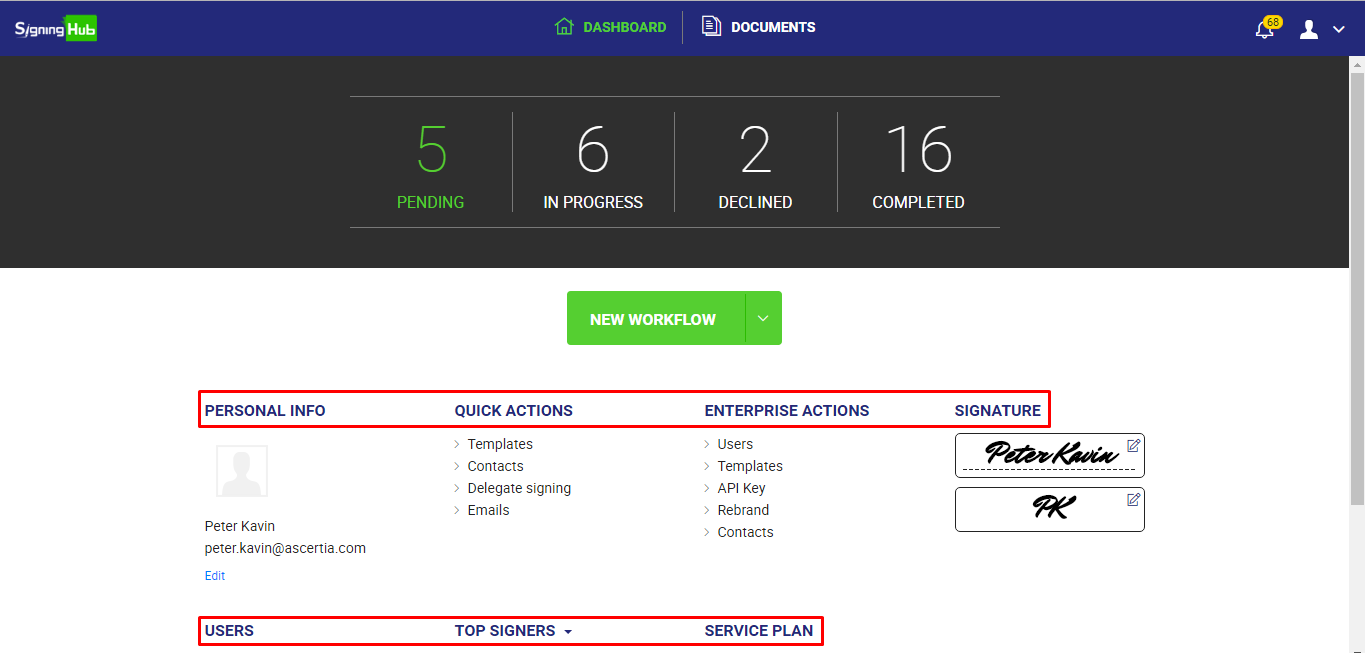Image resolution: width=1365 pixels, height=653 pixels.
Task: Switch to the Documents tab
Action: (772, 28)
